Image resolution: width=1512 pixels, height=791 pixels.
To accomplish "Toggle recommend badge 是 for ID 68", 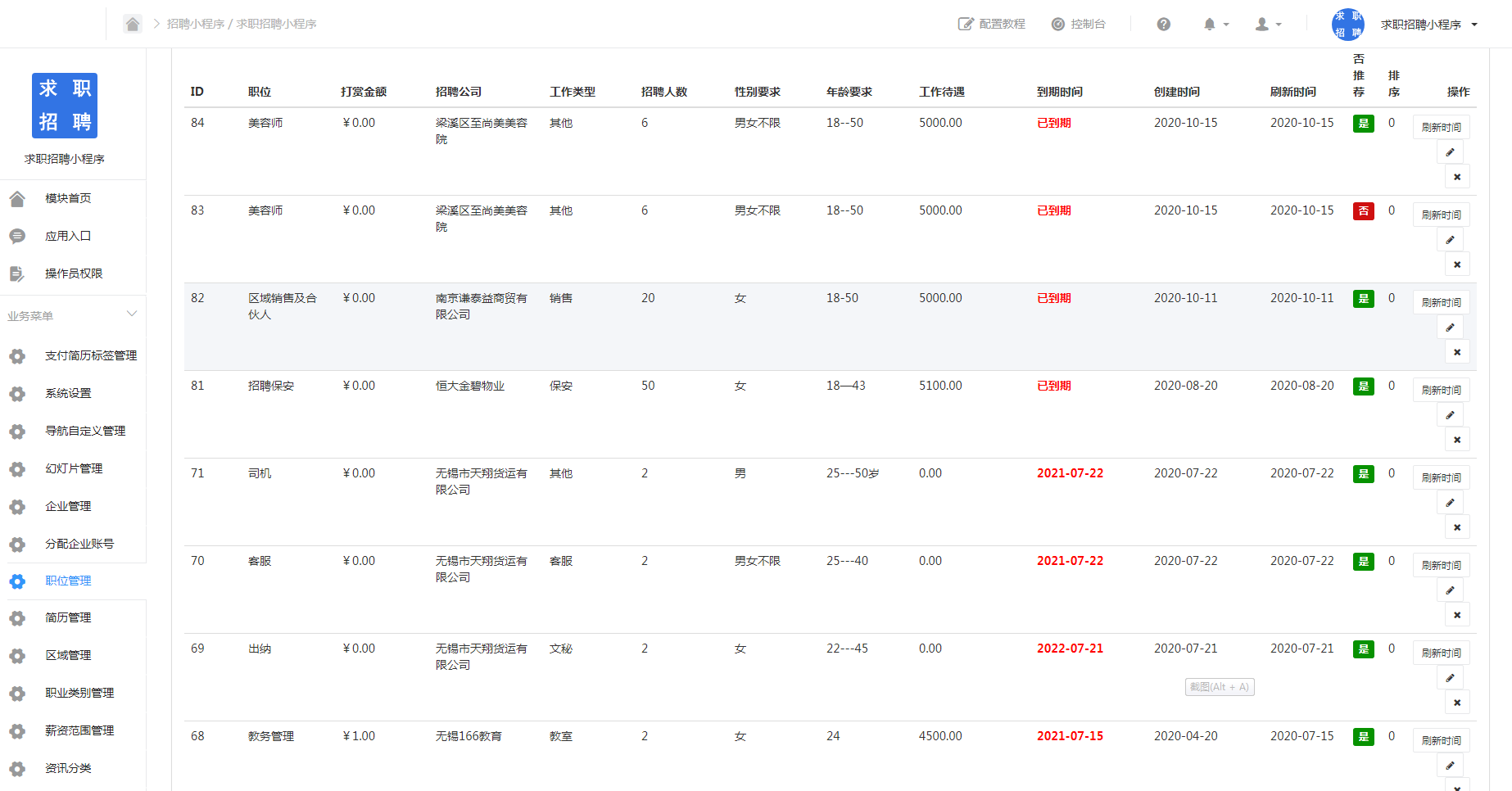I will (x=1363, y=737).
